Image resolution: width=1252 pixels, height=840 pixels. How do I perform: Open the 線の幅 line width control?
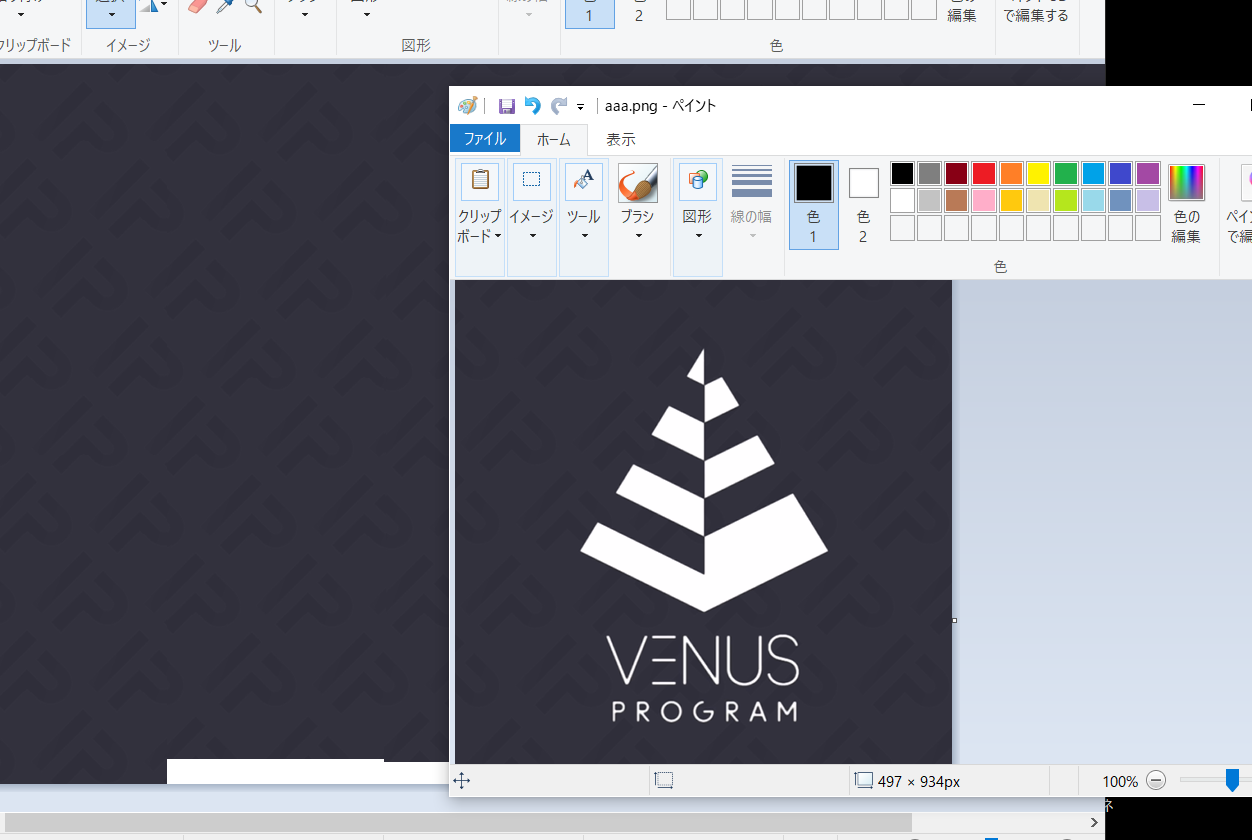pos(752,204)
